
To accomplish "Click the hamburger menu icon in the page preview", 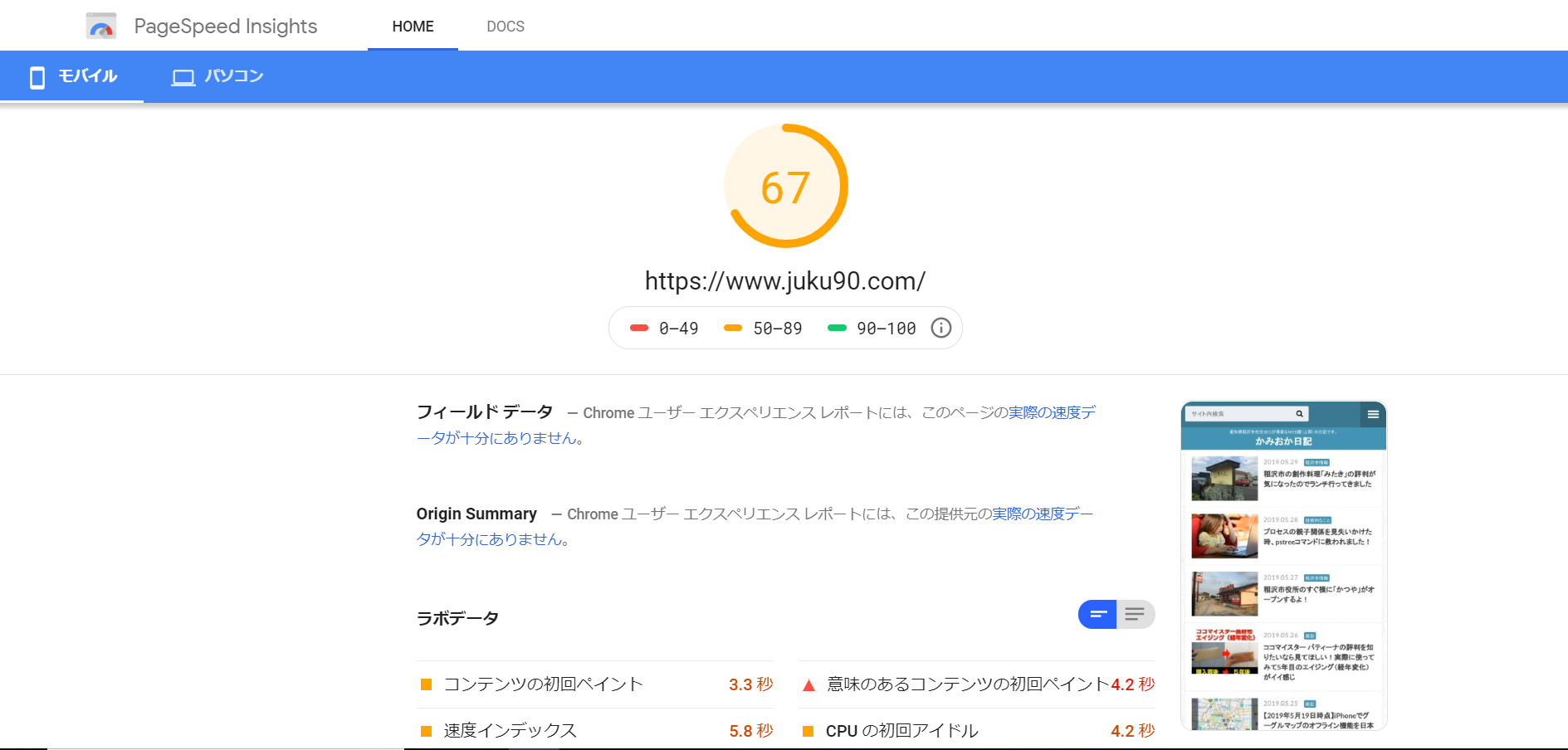I will (1373, 414).
